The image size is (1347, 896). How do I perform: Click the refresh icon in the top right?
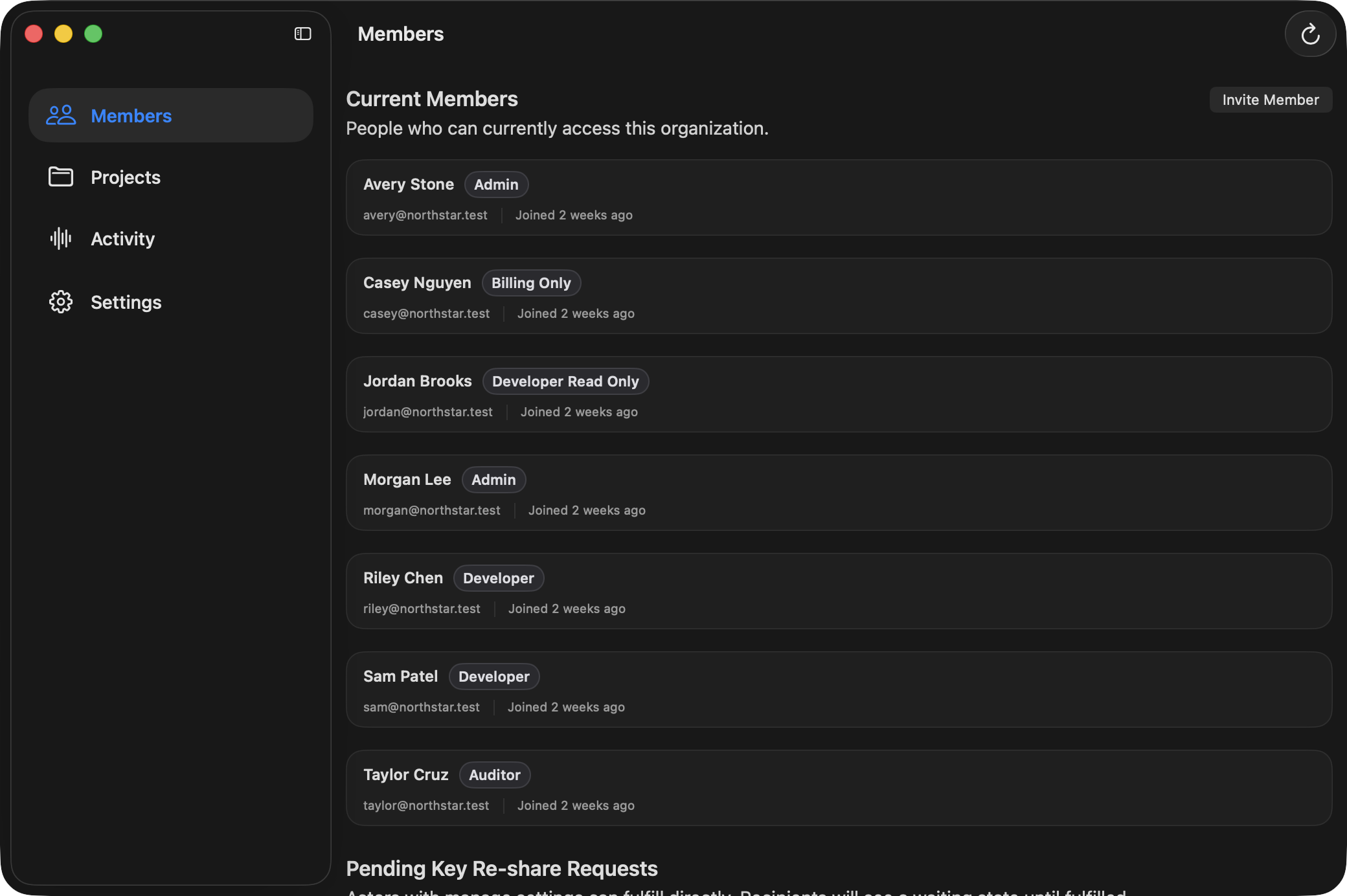click(1310, 34)
